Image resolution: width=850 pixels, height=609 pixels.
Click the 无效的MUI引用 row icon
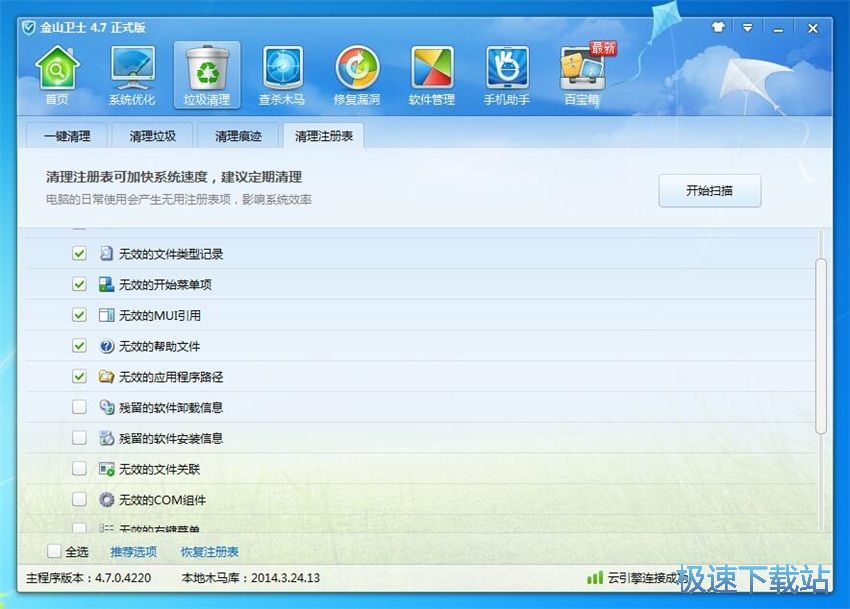click(x=106, y=315)
